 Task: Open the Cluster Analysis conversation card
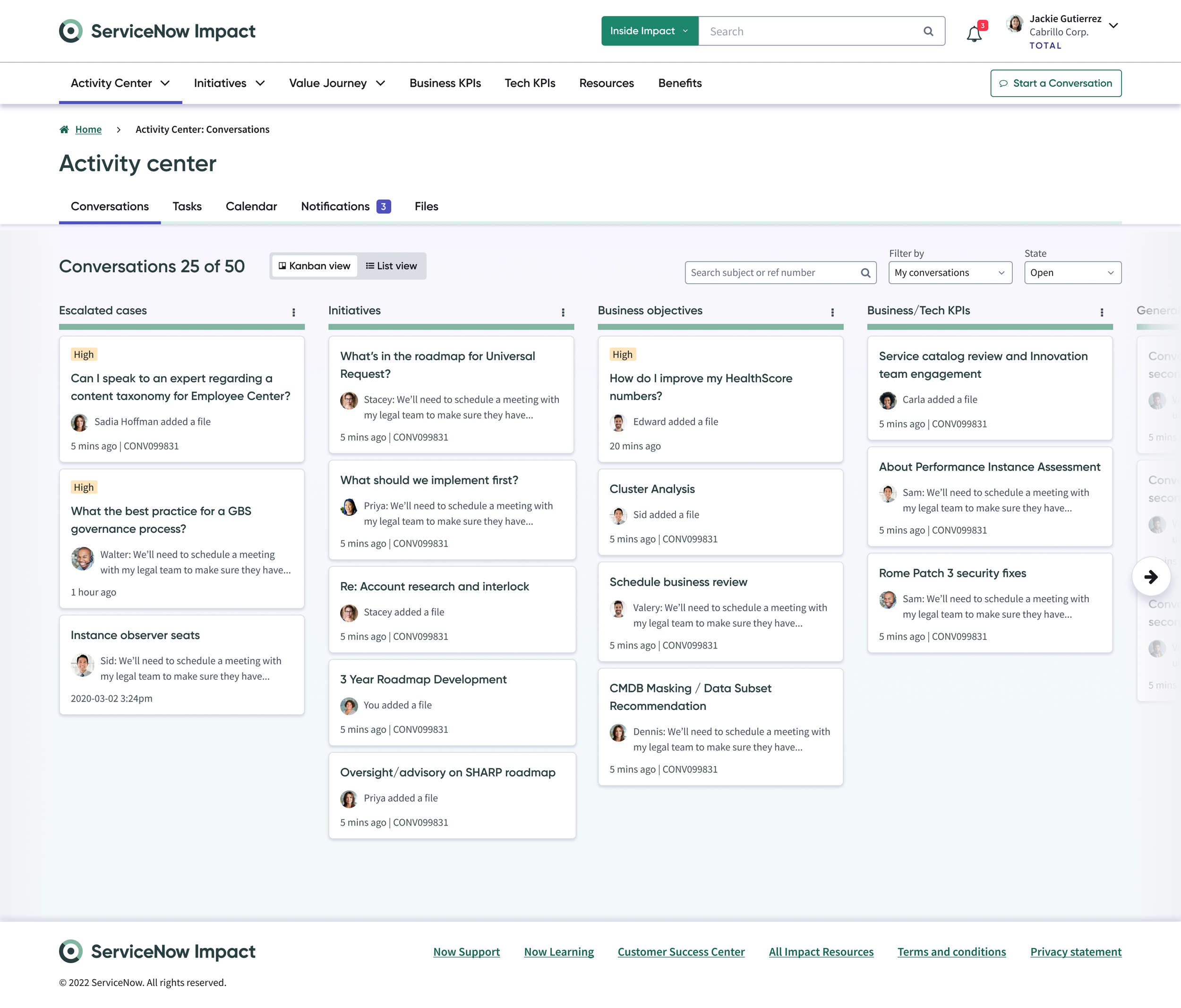click(720, 512)
